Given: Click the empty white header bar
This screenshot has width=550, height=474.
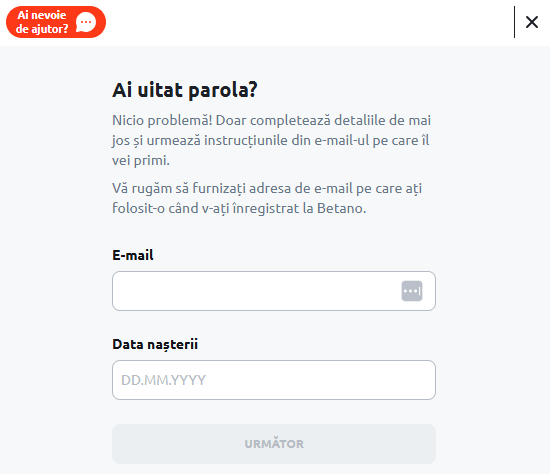Looking at the screenshot, I should (x=309, y=22).
